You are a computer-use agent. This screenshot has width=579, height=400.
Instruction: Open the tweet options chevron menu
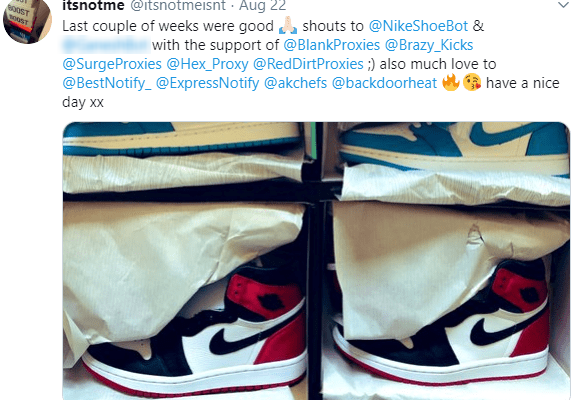click(563, 5)
